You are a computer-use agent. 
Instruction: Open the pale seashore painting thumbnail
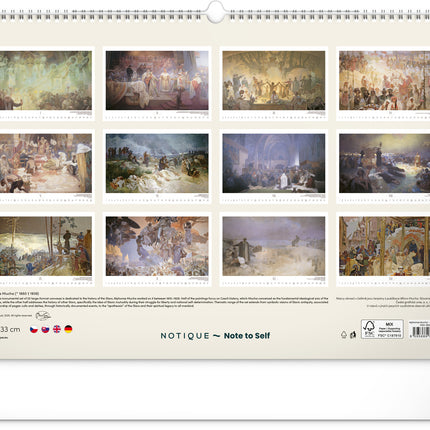pyautogui.click(x=274, y=246)
